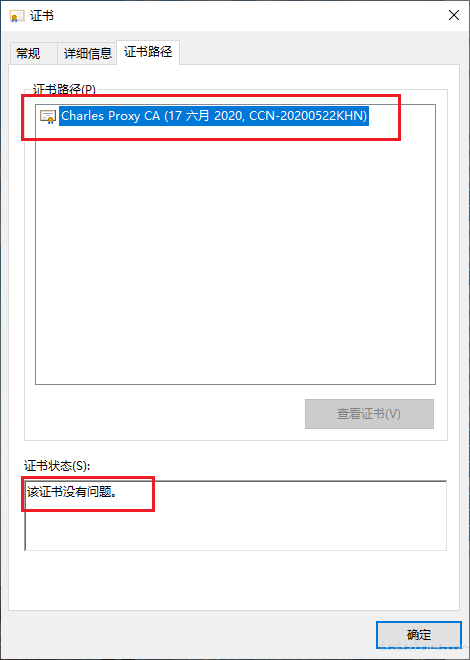The width and height of the screenshot is (470, 660).
Task: Click the empty dialog footer left of 确定
Action: [x=189, y=635]
